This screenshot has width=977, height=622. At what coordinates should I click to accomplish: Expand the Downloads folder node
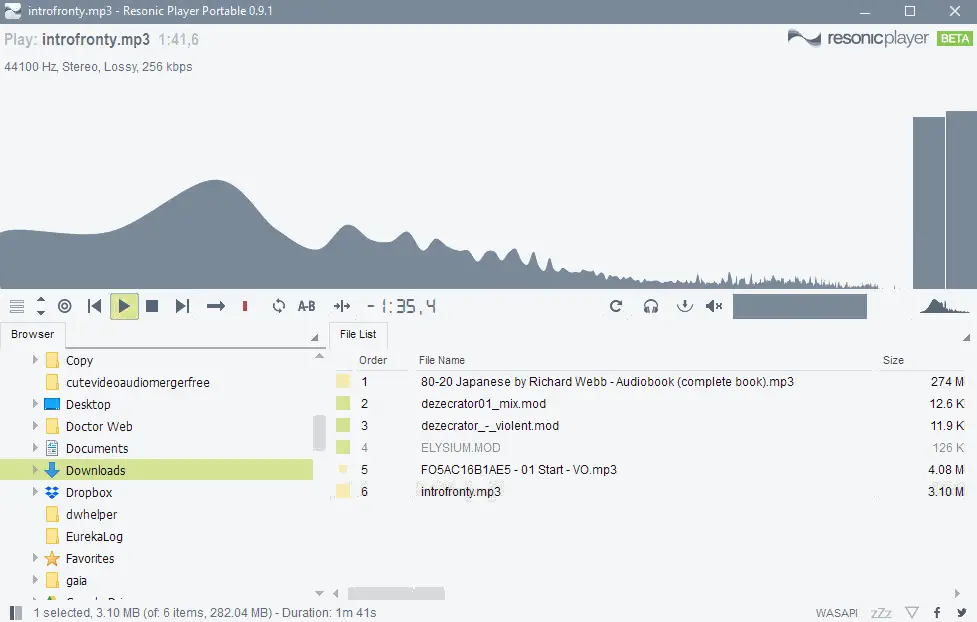tap(35, 470)
